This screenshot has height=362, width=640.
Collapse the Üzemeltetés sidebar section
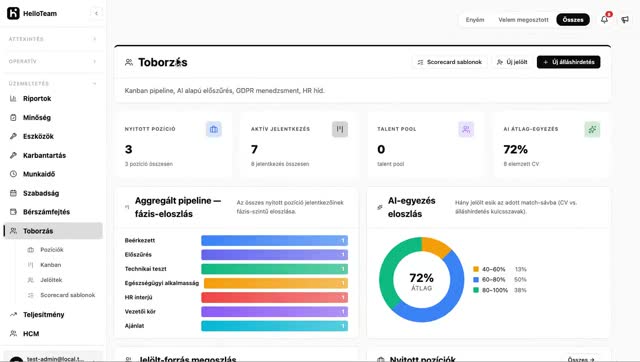coord(53,84)
